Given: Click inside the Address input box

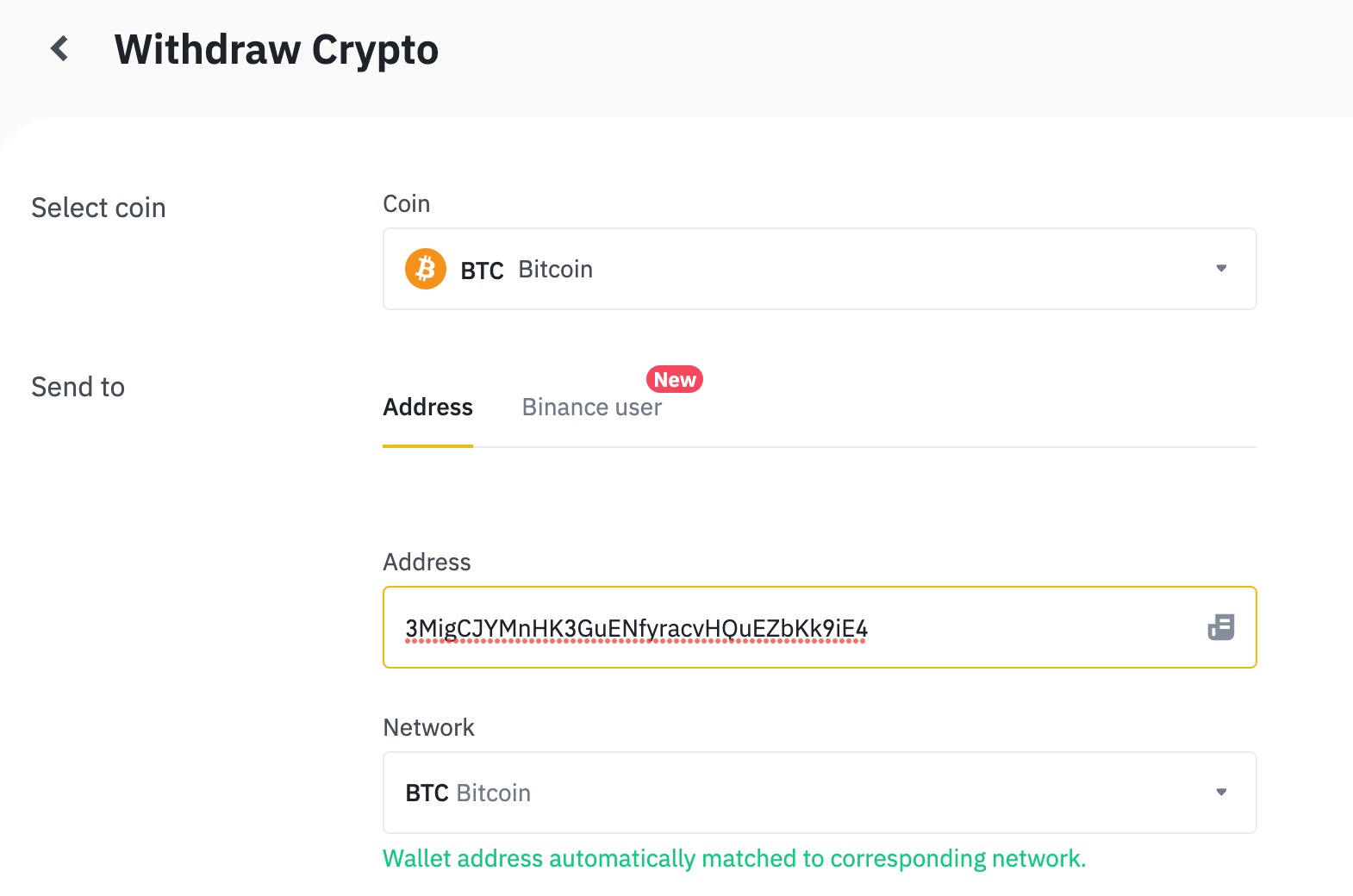Looking at the screenshot, I should pos(776,627).
